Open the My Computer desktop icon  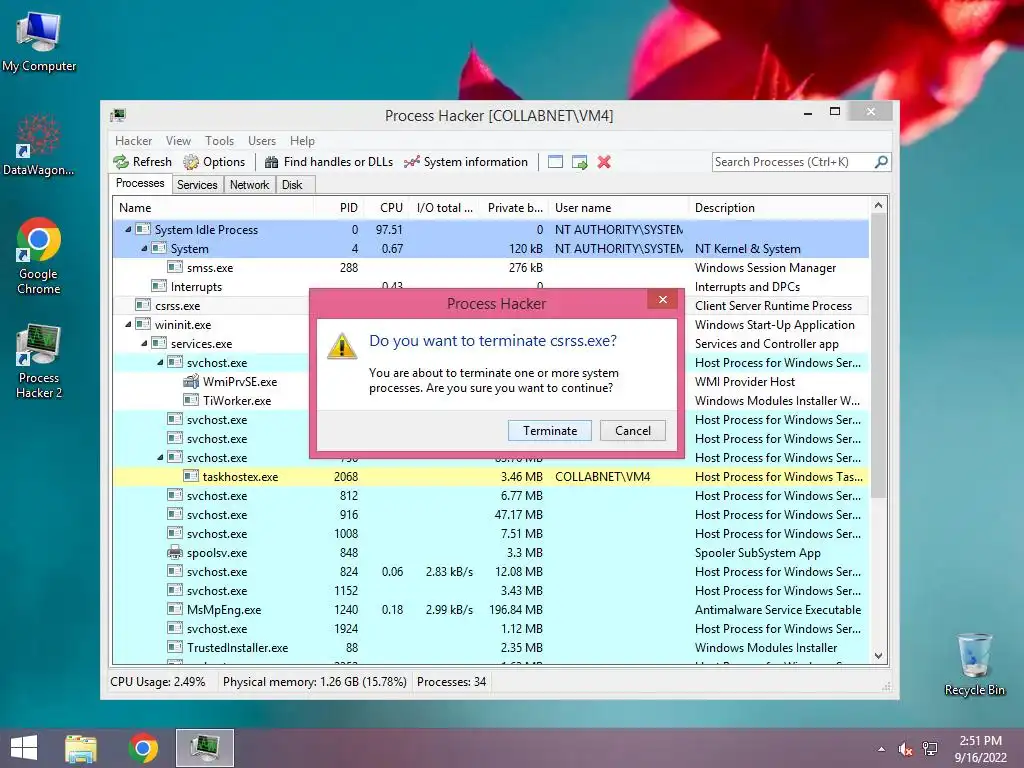tap(39, 40)
